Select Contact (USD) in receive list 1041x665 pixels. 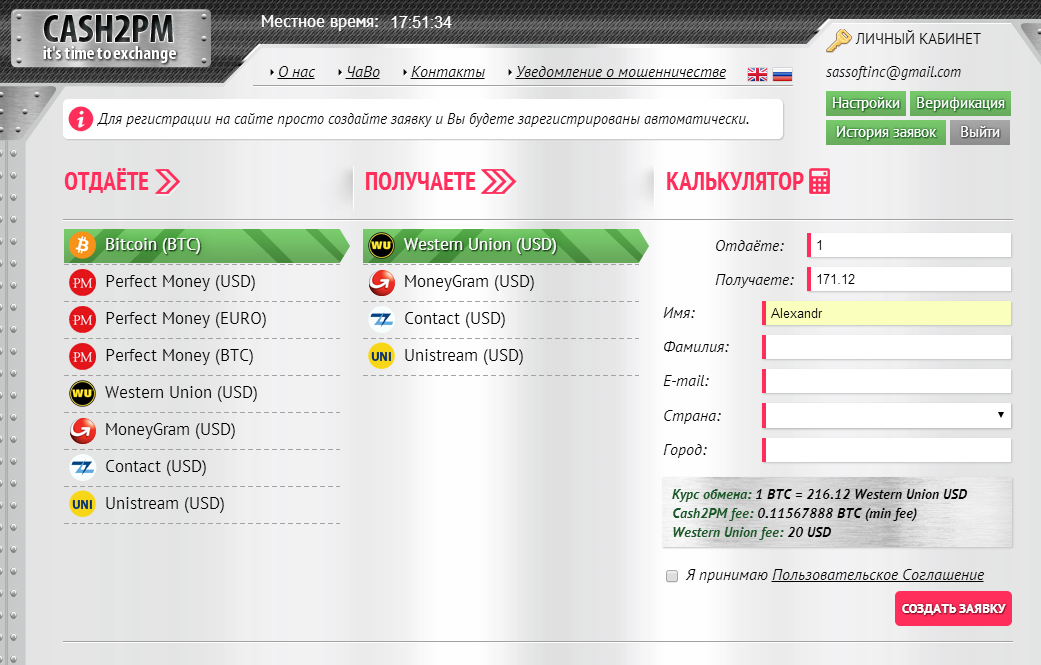point(501,320)
